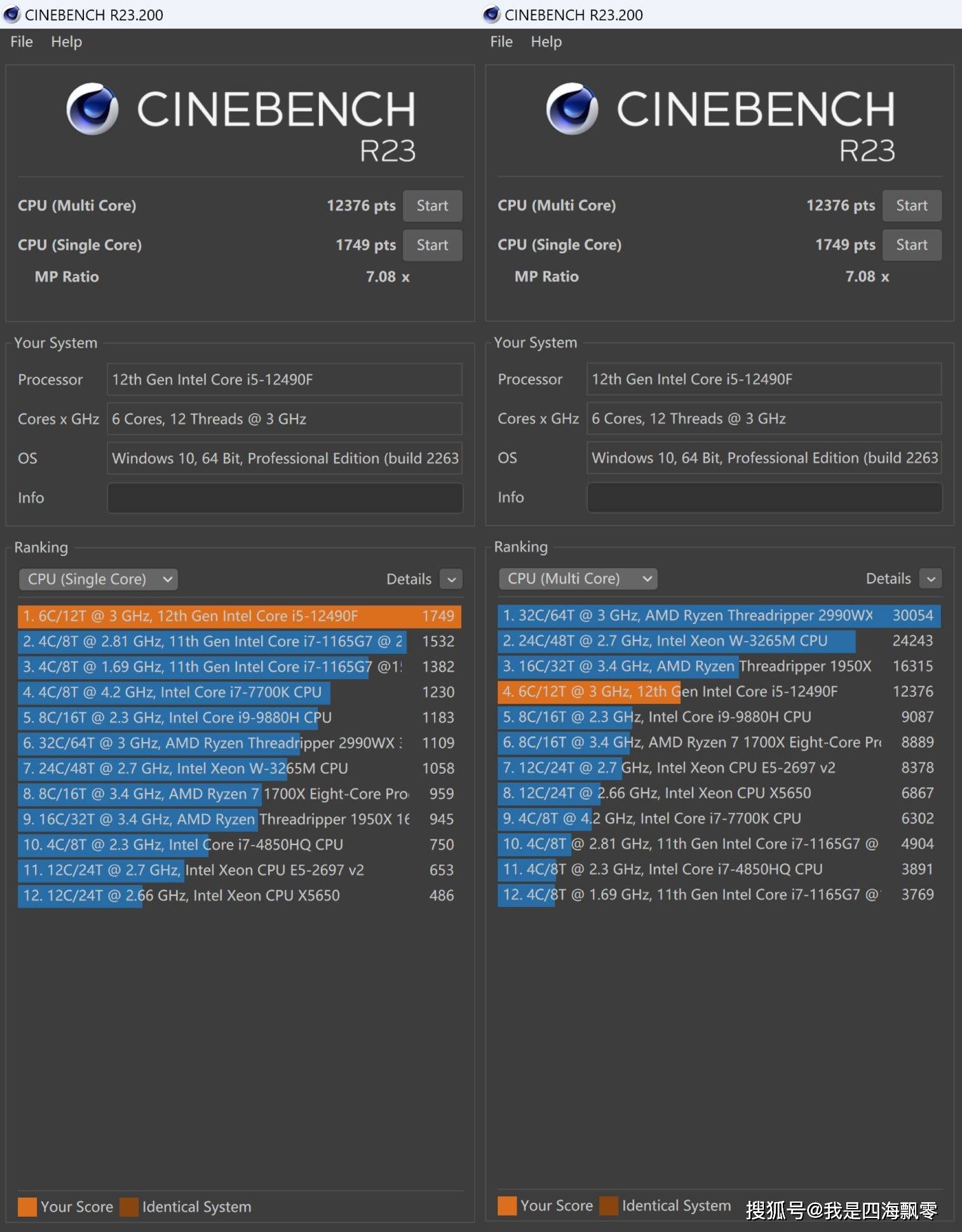Select Xeon W-3265M row scoring 1058
The image size is (962, 1232).
point(240,769)
